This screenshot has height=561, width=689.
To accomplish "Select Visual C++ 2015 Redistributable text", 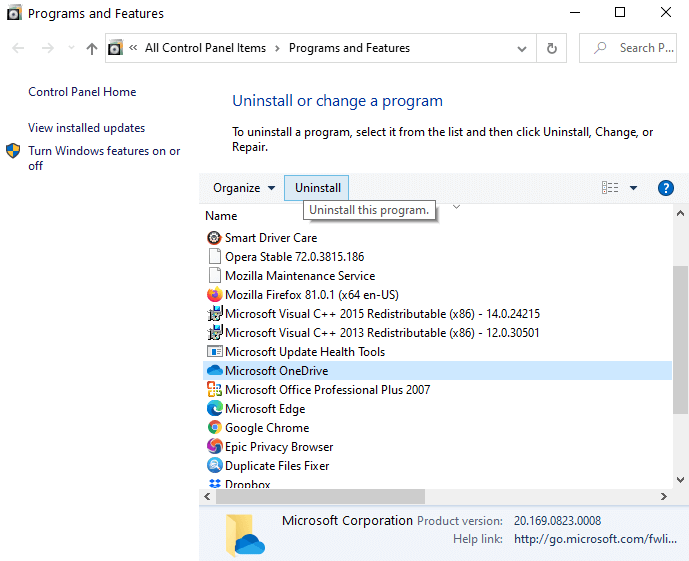I will (382, 314).
